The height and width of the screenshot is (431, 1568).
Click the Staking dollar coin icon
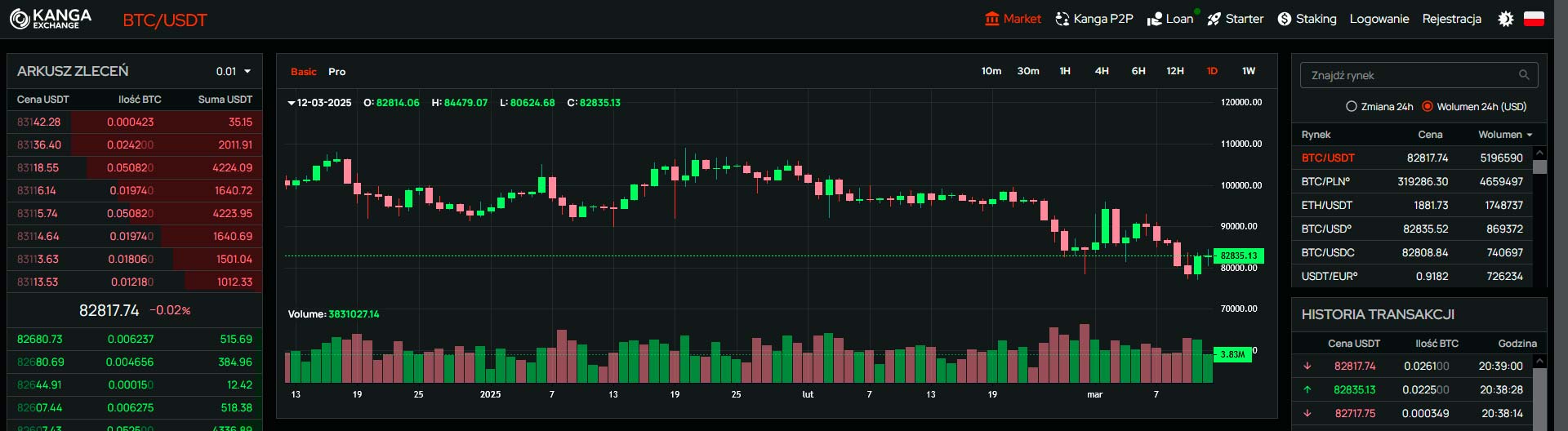(1285, 19)
